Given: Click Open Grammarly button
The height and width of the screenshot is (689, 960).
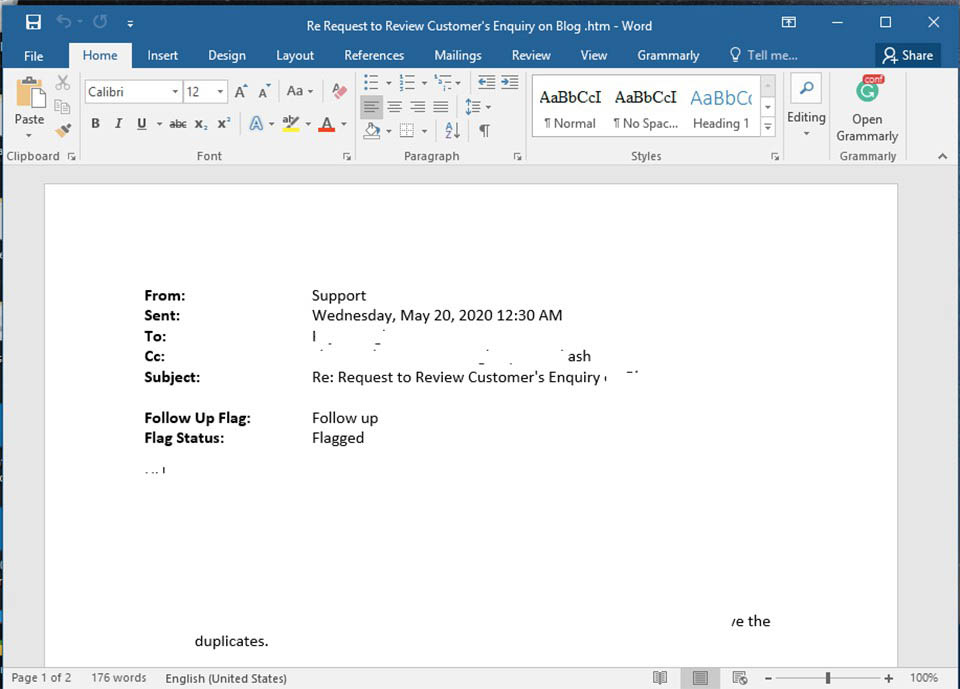Looking at the screenshot, I should pyautogui.click(x=867, y=109).
